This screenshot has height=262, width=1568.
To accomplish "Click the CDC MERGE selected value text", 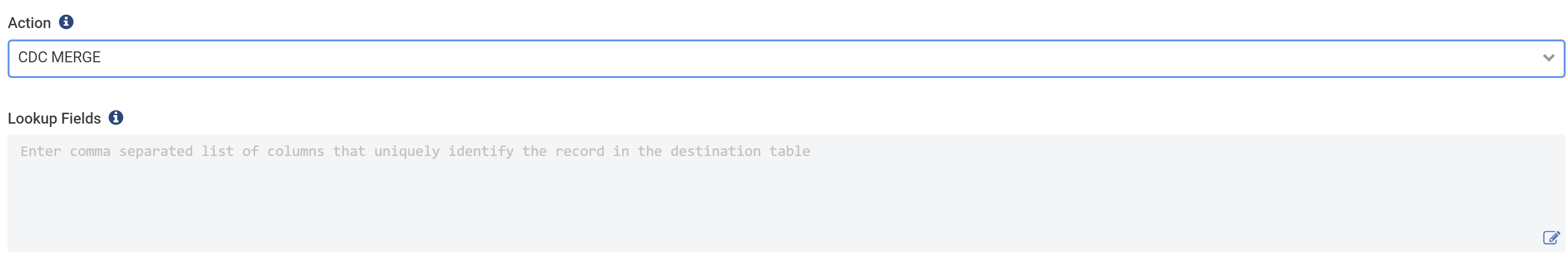I will click(x=59, y=57).
